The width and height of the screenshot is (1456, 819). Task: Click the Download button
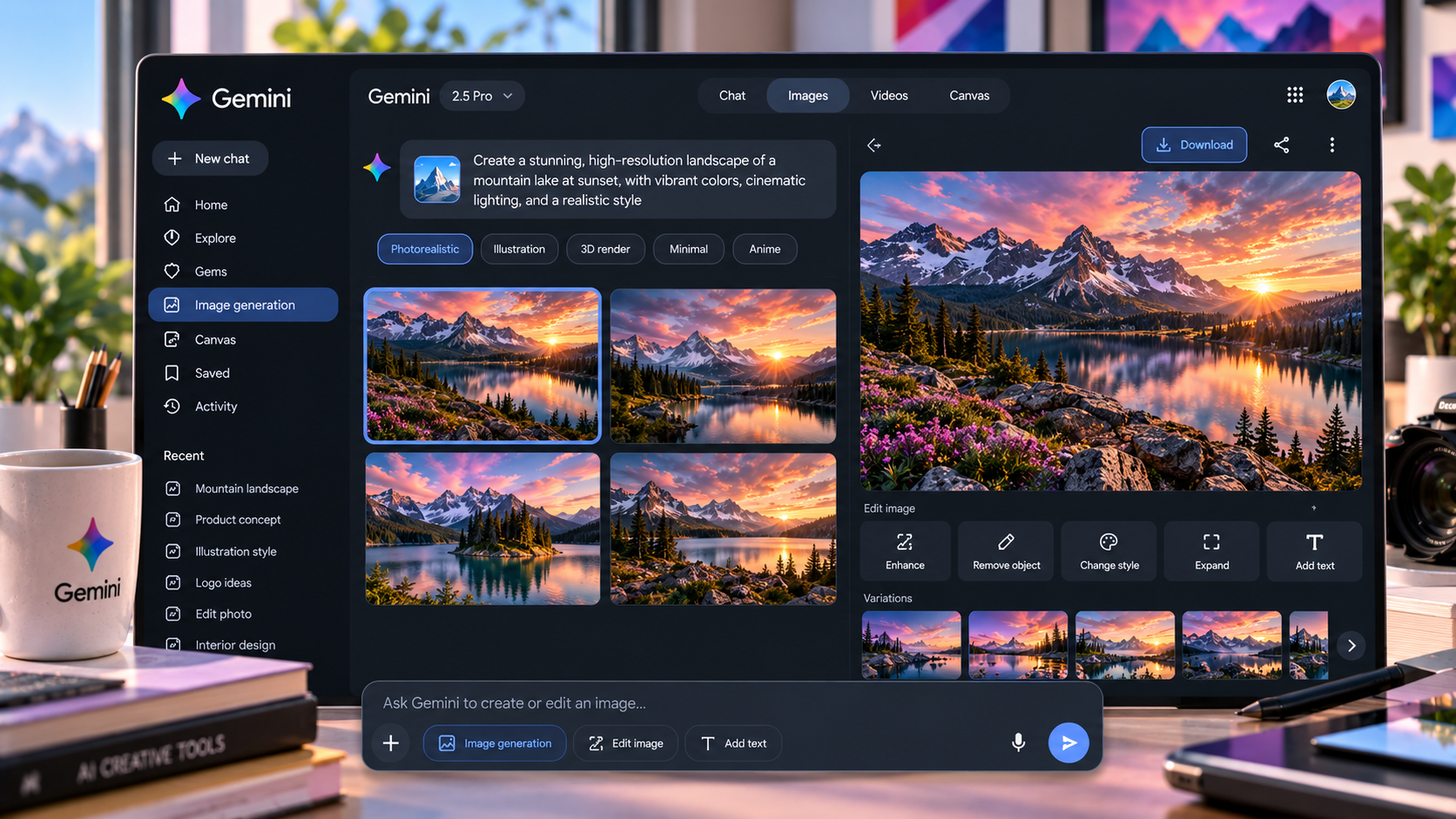point(1194,144)
